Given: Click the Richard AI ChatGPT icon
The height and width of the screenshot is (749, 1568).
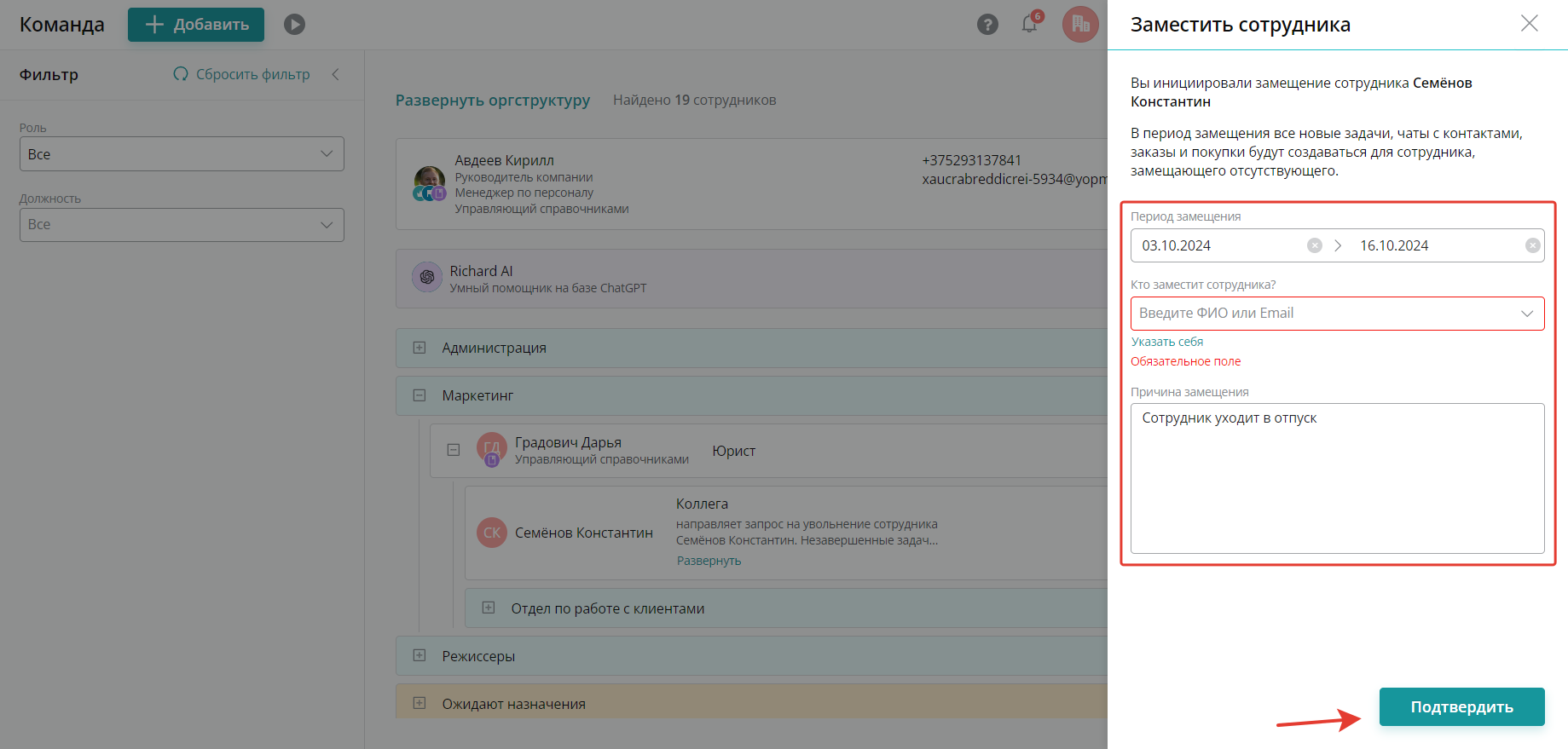Looking at the screenshot, I should 427,277.
